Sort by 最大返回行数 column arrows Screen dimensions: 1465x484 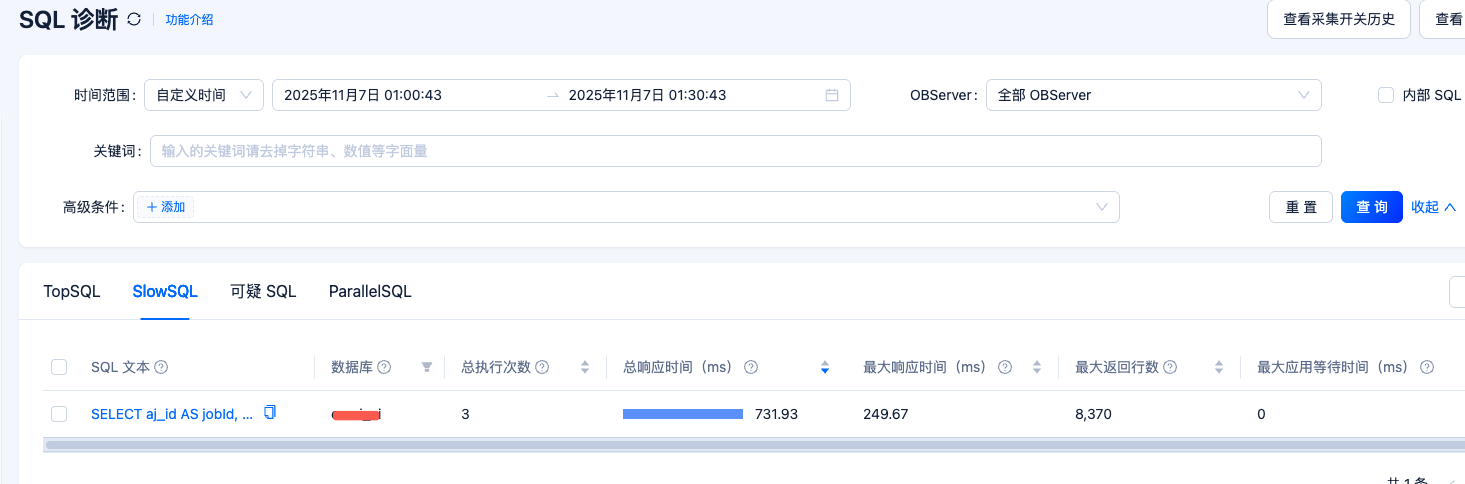tap(1219, 367)
